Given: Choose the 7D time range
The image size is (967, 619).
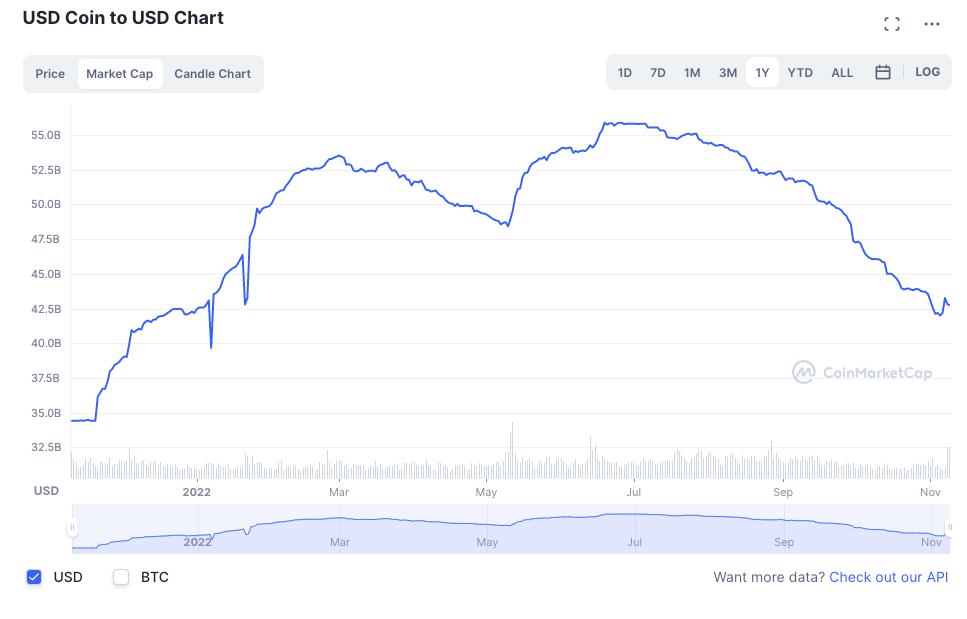Looking at the screenshot, I should (x=658, y=72).
